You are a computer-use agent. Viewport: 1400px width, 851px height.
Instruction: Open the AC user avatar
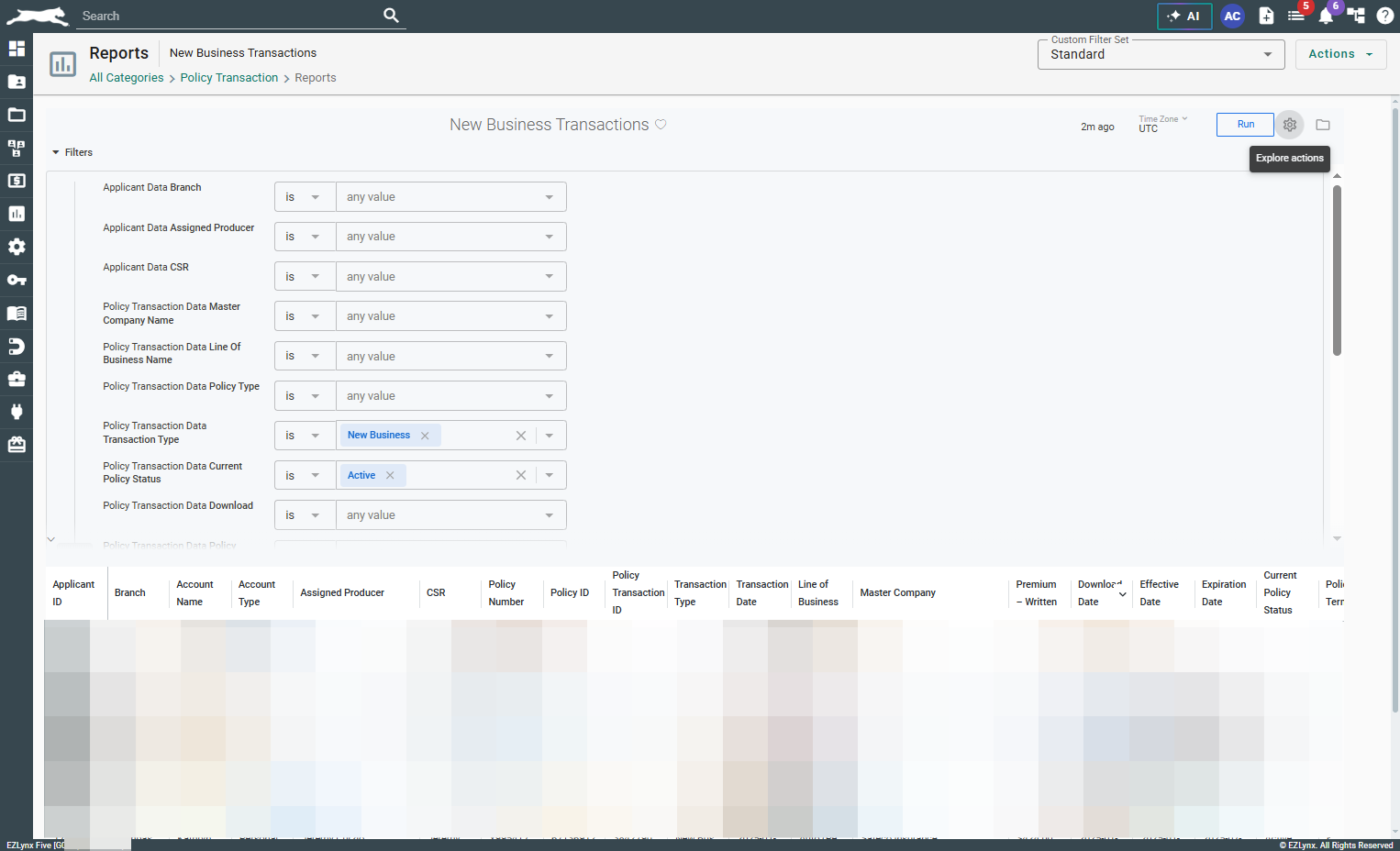point(1232,16)
